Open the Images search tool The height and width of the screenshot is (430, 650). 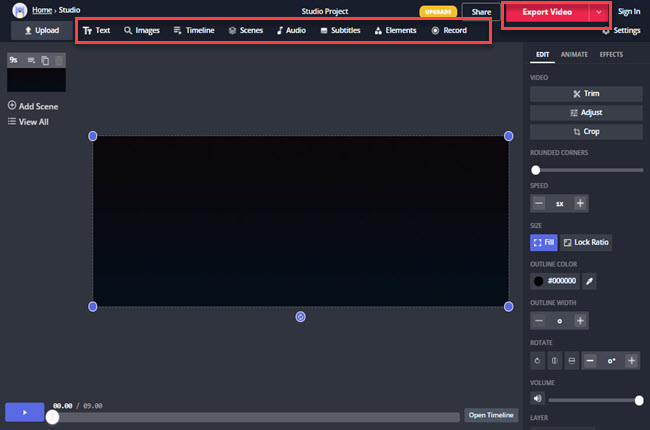coord(142,30)
